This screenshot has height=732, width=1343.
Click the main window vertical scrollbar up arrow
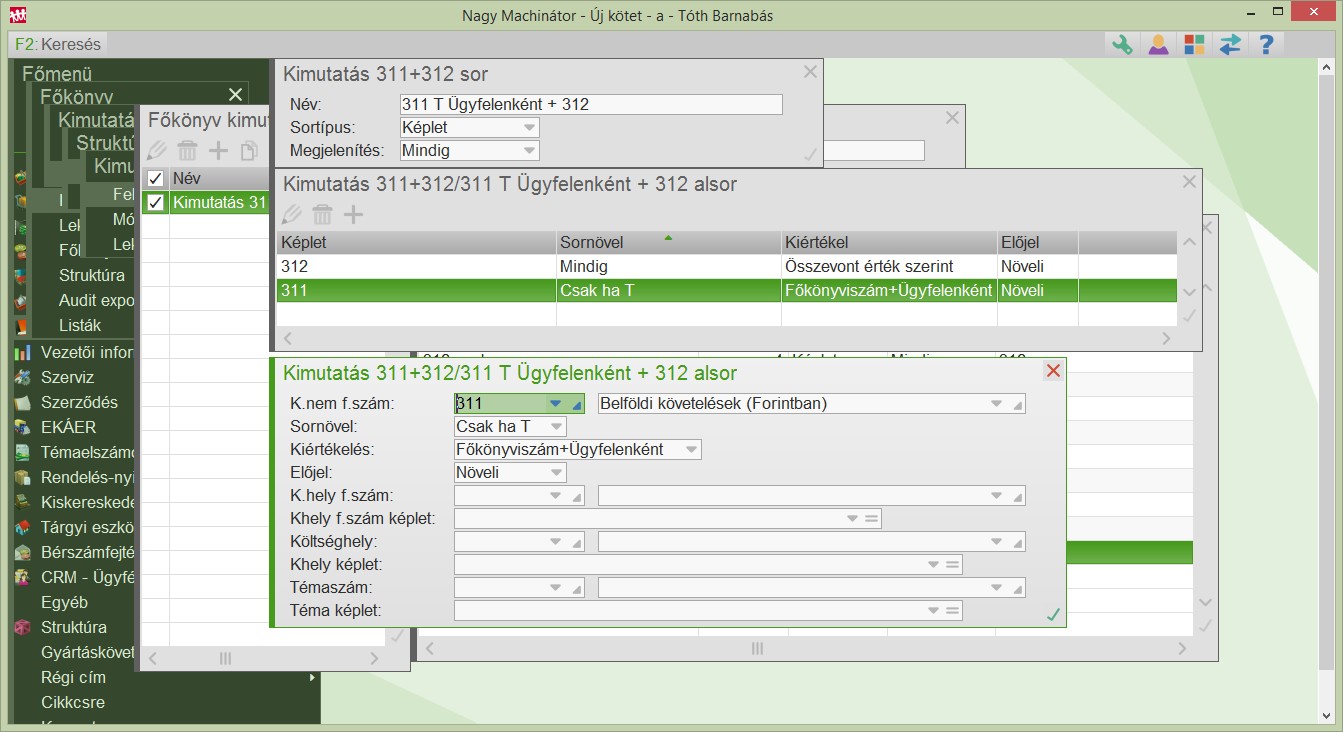click(1327, 69)
